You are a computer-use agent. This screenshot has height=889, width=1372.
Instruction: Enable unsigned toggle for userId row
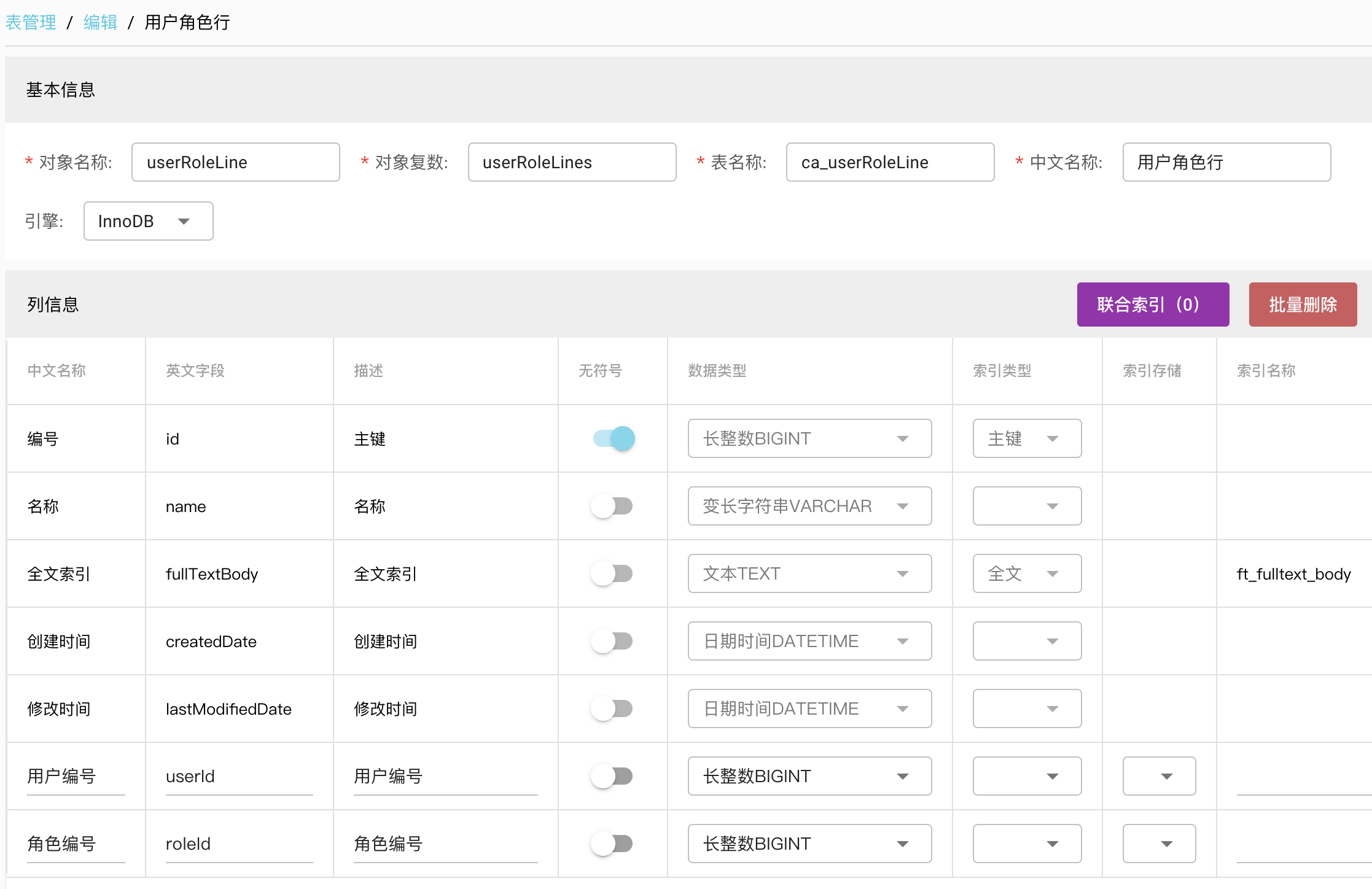coord(612,776)
